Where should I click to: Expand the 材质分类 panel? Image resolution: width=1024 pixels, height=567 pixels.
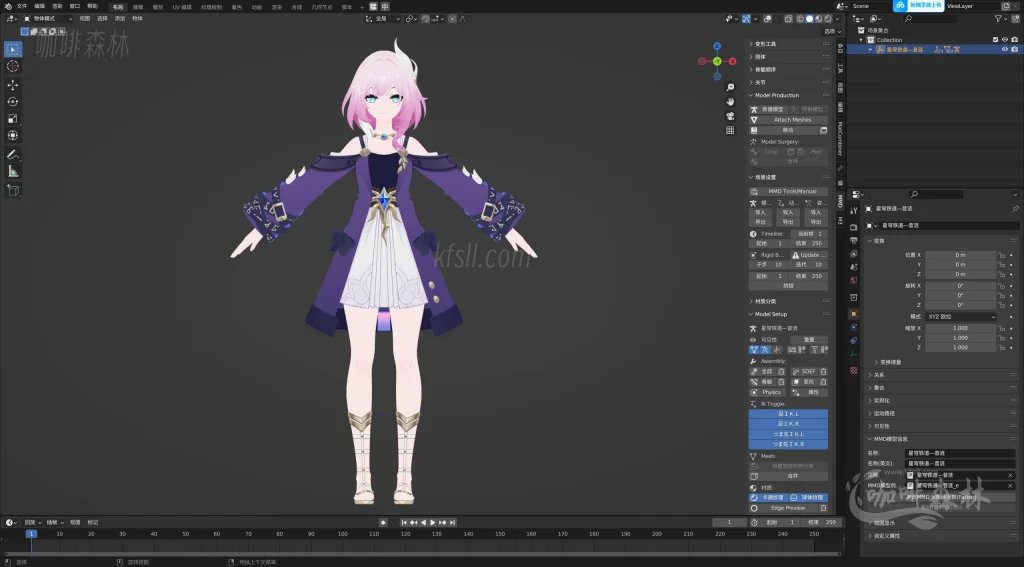(x=765, y=302)
